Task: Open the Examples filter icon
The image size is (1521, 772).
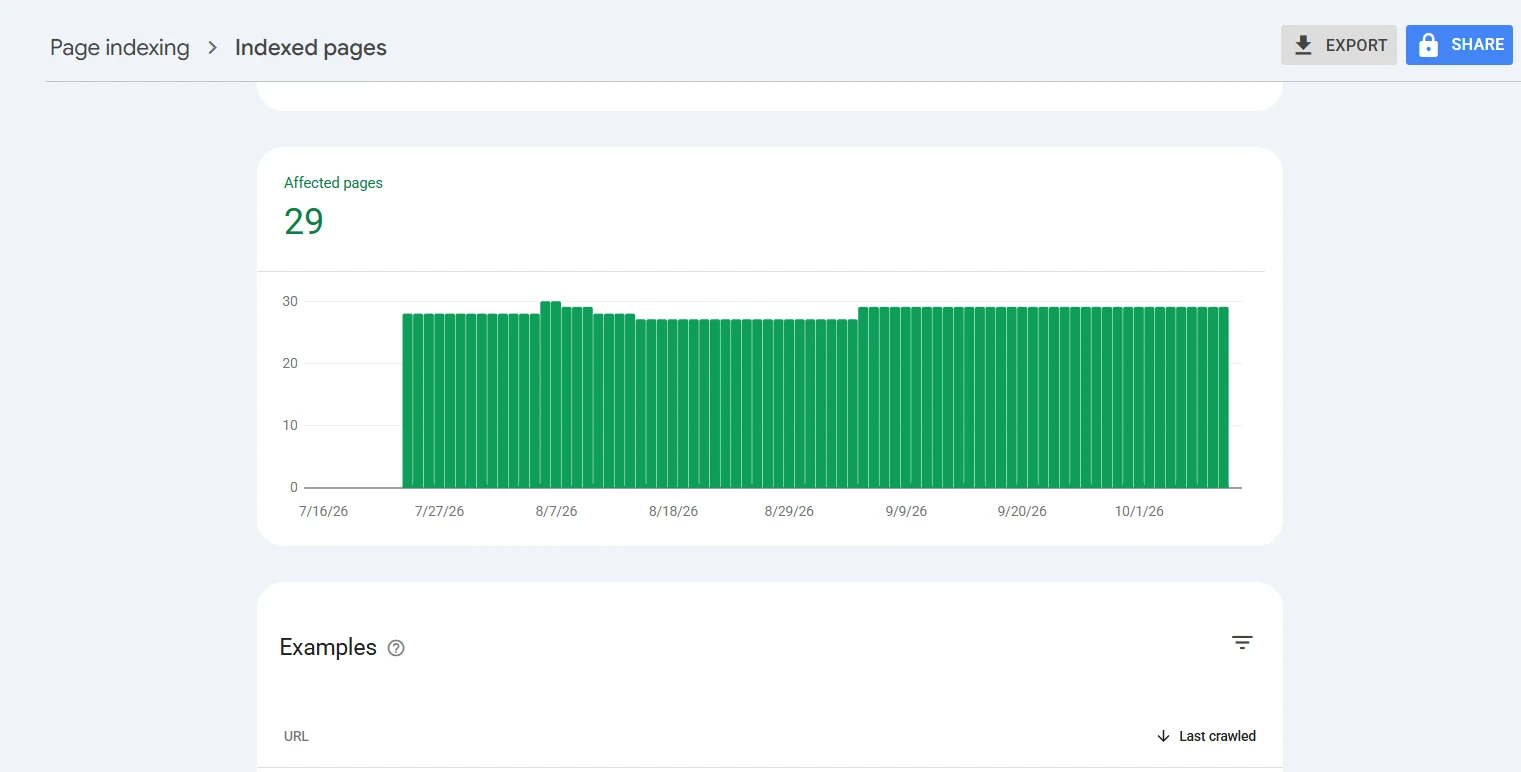Action: pyautogui.click(x=1242, y=643)
